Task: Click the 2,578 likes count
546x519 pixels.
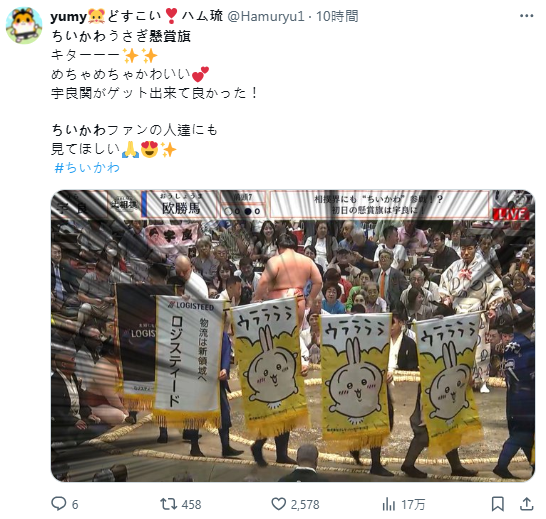Action: [305, 504]
